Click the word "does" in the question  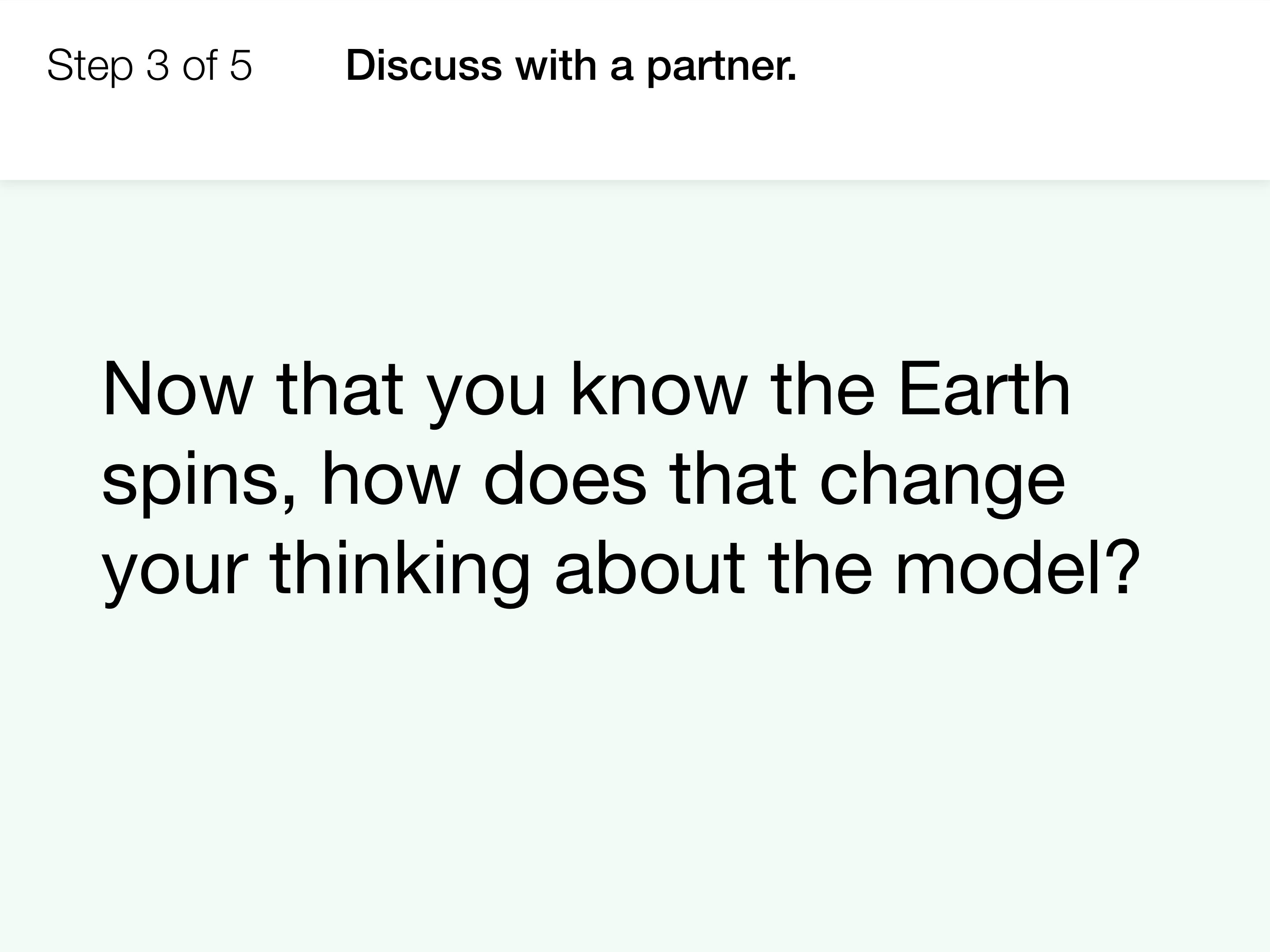tap(565, 479)
